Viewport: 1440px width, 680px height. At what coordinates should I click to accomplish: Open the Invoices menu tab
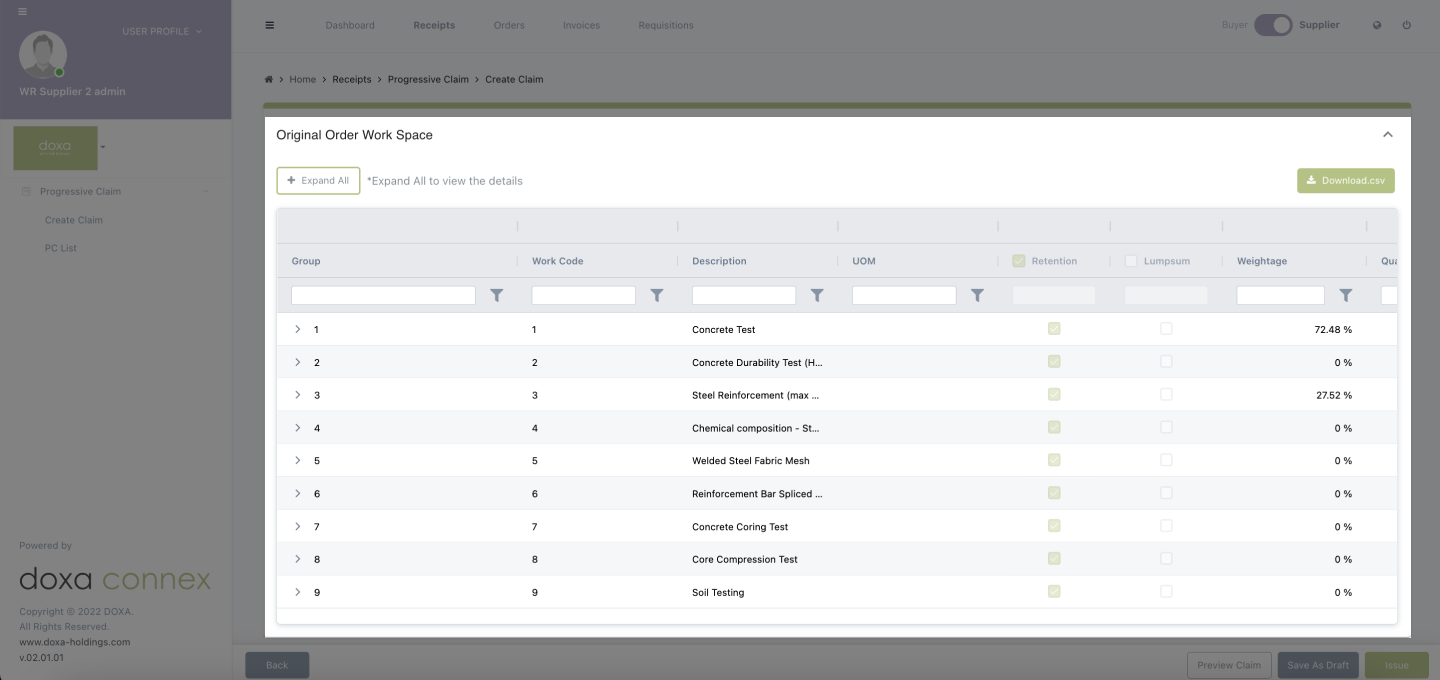pyautogui.click(x=581, y=26)
